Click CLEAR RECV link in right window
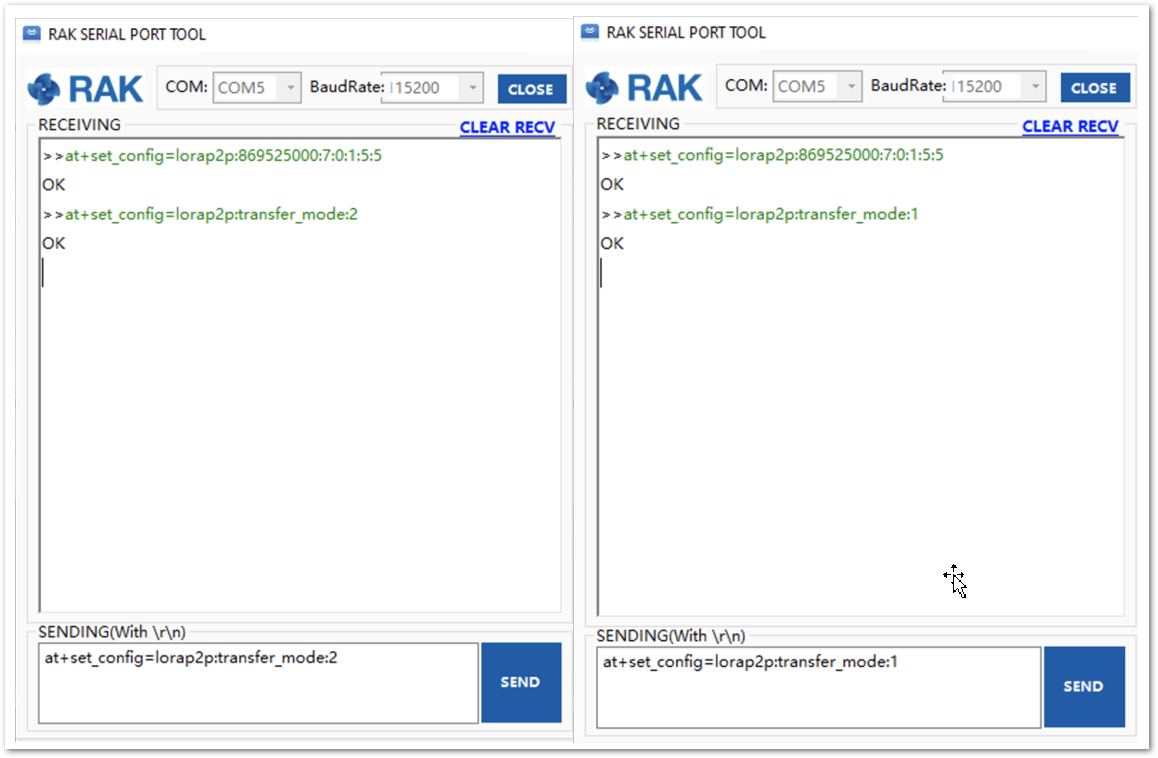Screen dimensions: 1158x758 pyautogui.click(x=1070, y=126)
